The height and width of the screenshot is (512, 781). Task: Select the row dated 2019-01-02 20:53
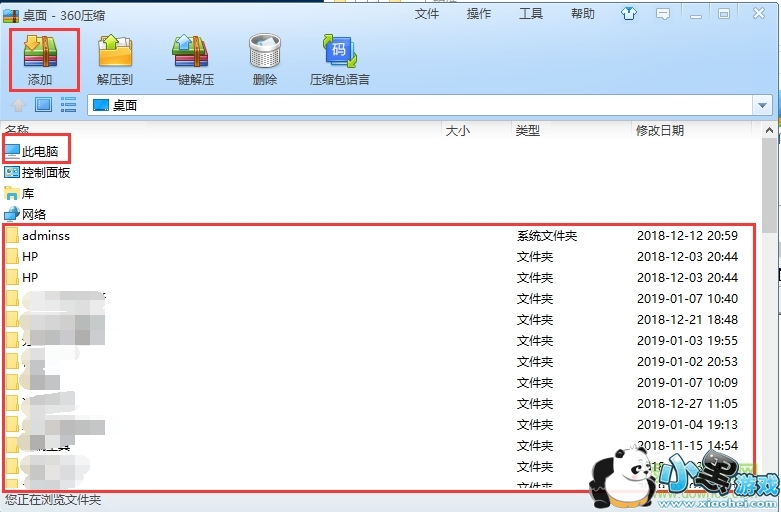(x=380, y=362)
